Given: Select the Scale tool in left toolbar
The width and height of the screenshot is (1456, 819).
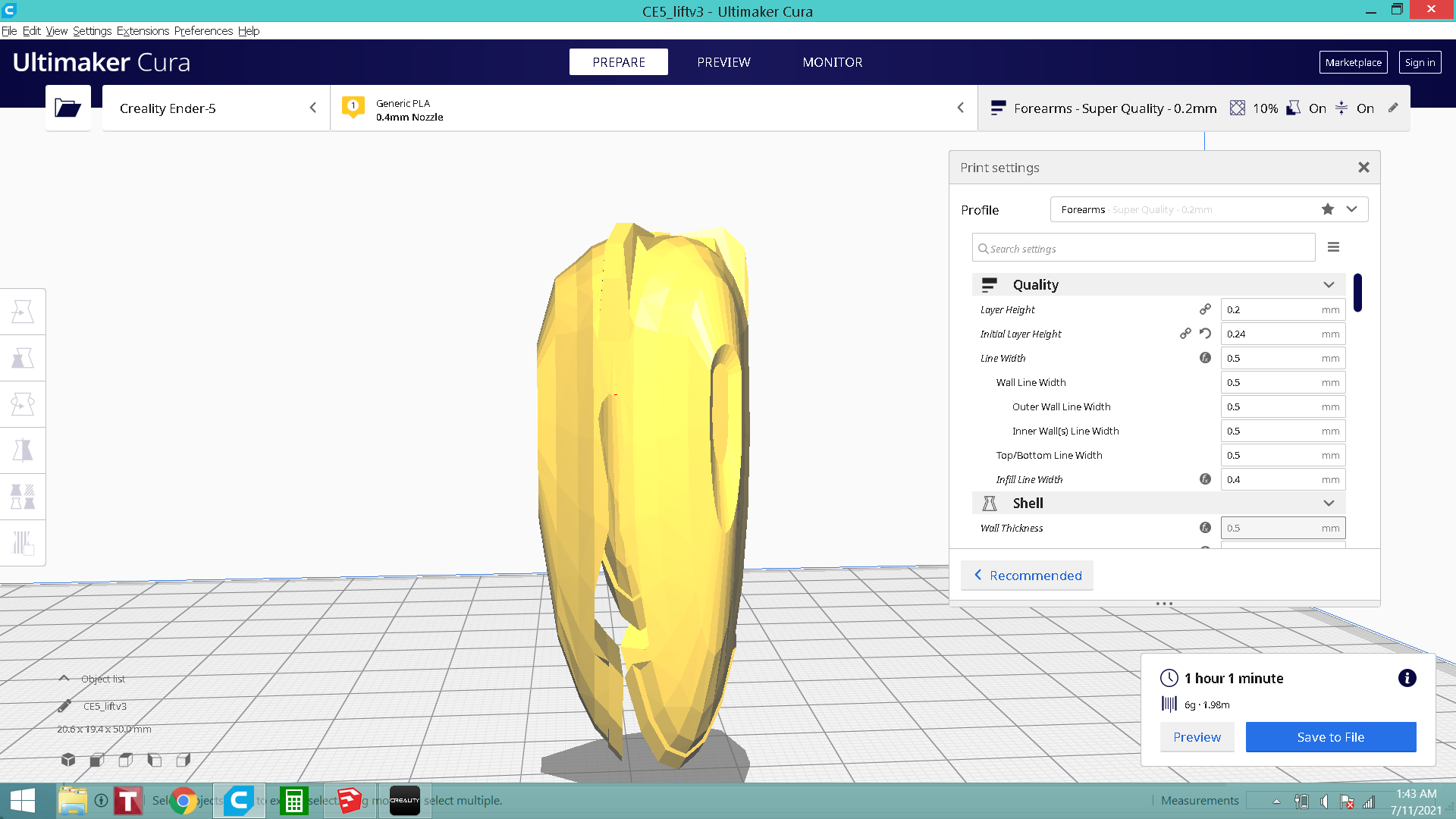Looking at the screenshot, I should (x=23, y=358).
